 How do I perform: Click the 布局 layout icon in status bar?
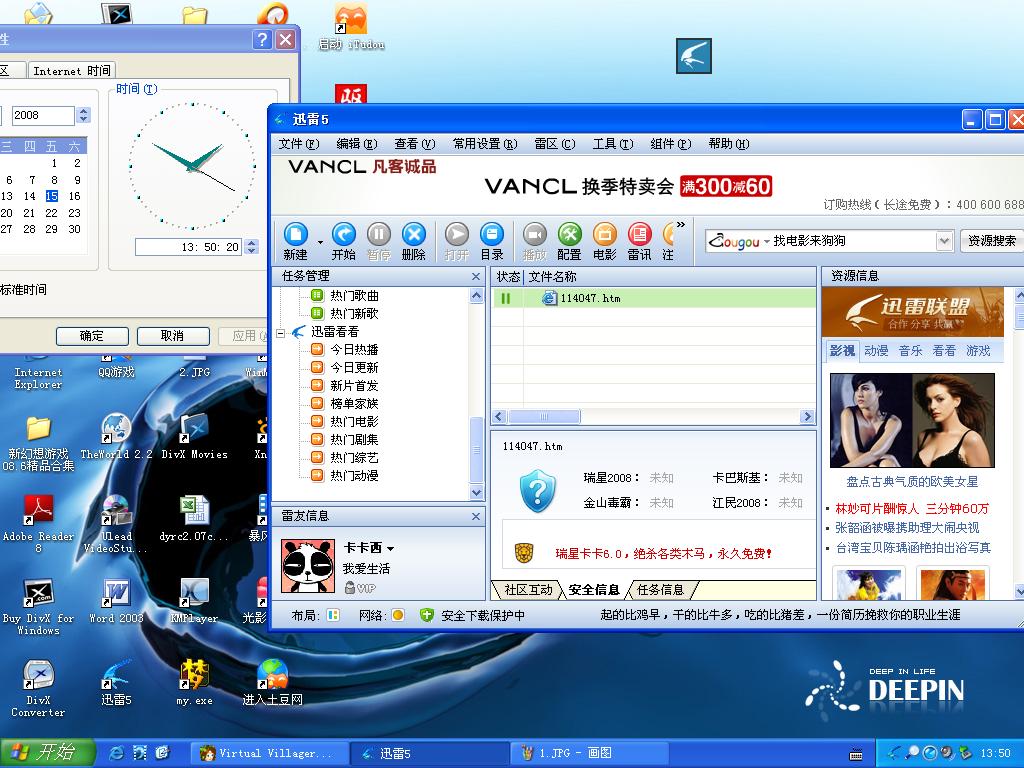click(x=333, y=615)
